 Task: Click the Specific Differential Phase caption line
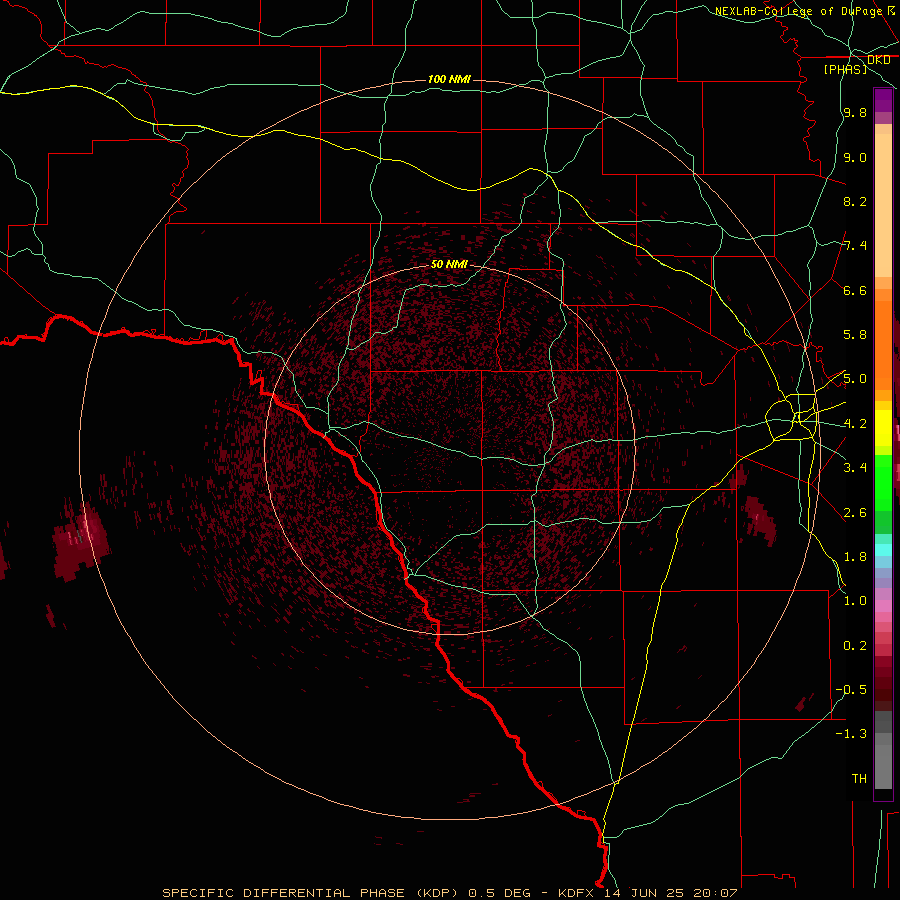tap(449, 893)
